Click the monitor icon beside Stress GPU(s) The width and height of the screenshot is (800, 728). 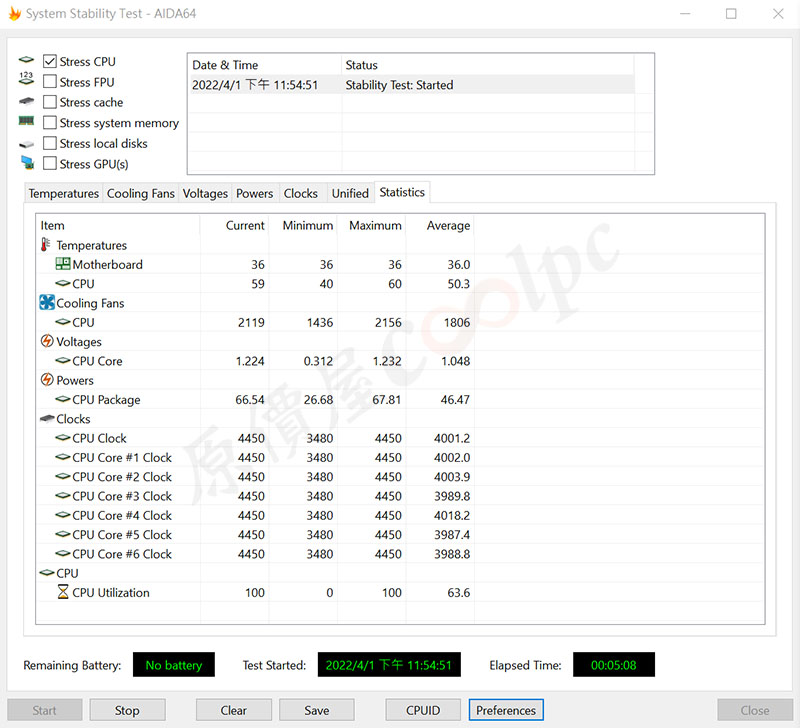pos(28,163)
